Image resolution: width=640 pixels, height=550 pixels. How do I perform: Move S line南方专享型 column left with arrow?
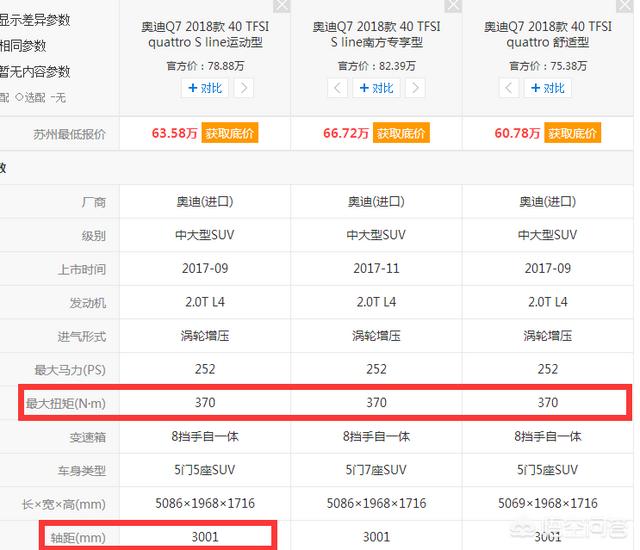point(337,88)
